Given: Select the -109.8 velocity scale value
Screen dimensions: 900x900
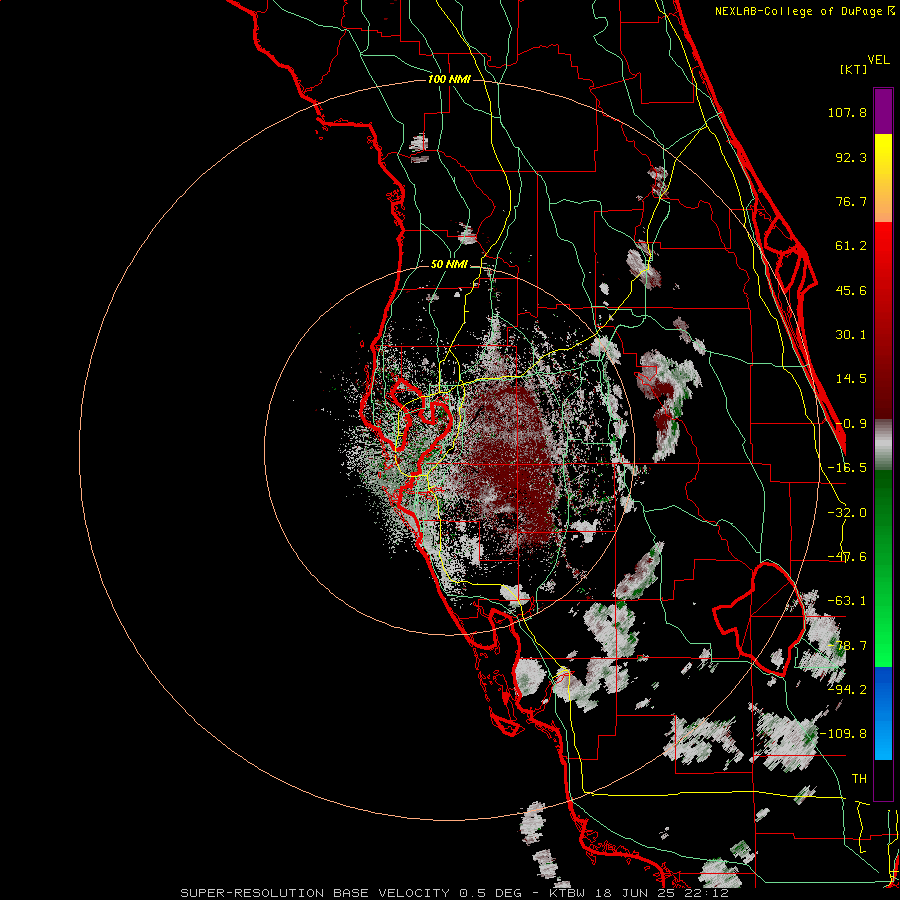Looking at the screenshot, I should click(x=843, y=734).
